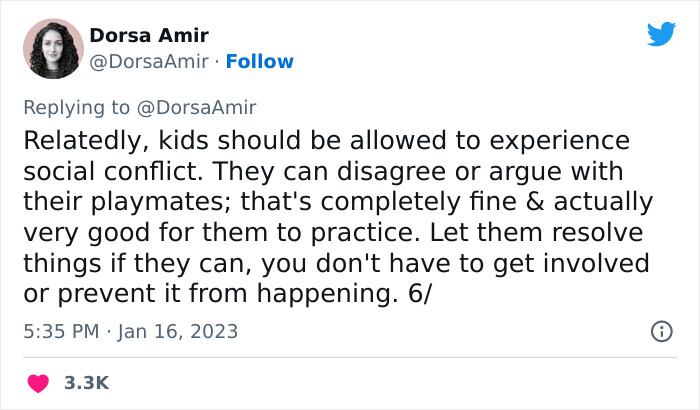Click the Twitter bird logo
Screen dimensions: 700x410
coord(661,33)
